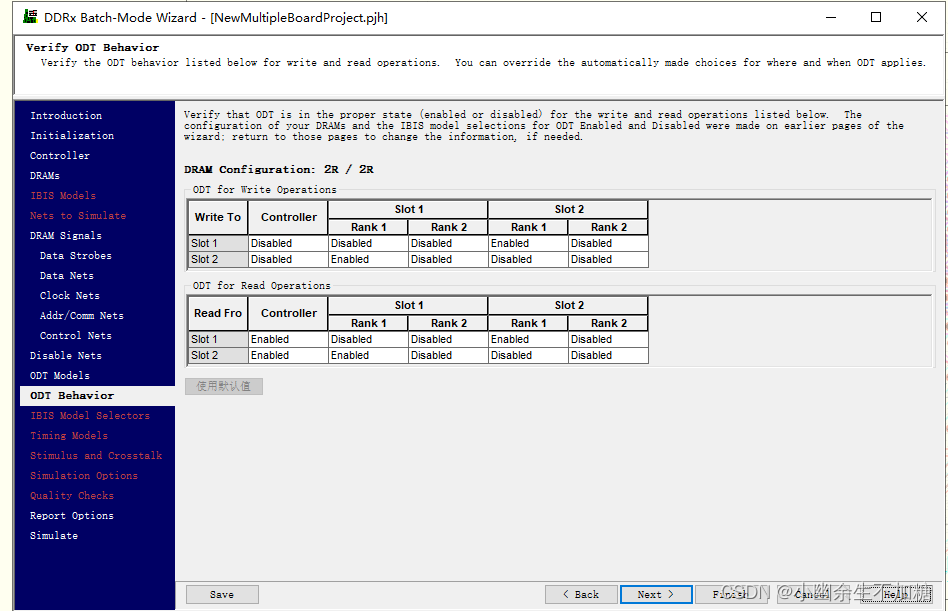Select Read From Slot 2 Controller Enabled cell
The height and width of the screenshot is (611, 948).
click(288, 355)
